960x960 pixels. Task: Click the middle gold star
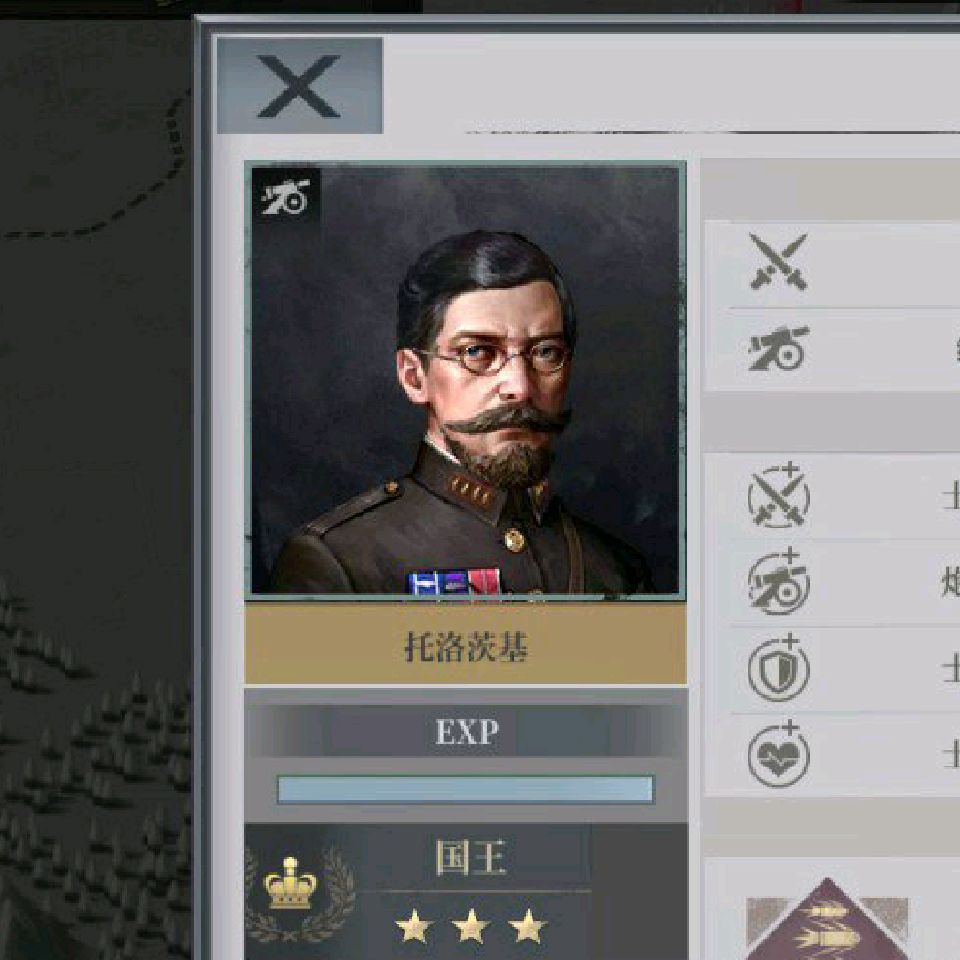coord(470,926)
